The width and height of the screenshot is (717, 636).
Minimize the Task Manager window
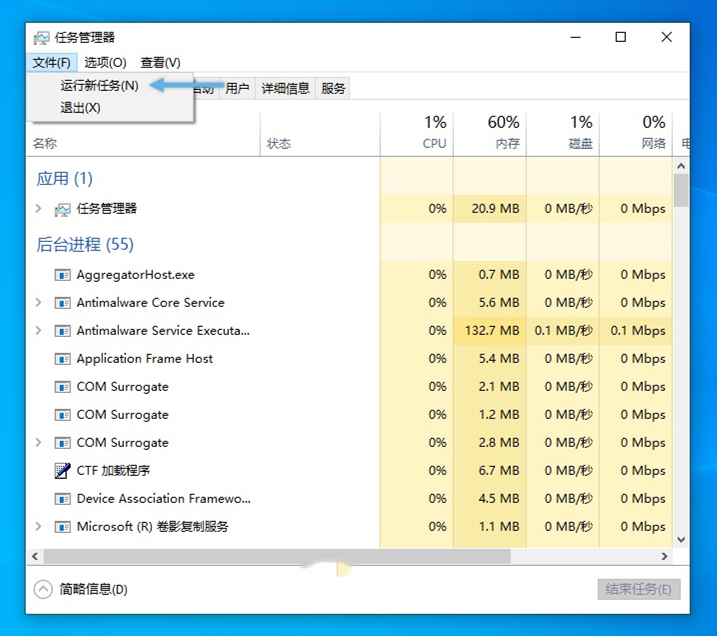[576, 37]
